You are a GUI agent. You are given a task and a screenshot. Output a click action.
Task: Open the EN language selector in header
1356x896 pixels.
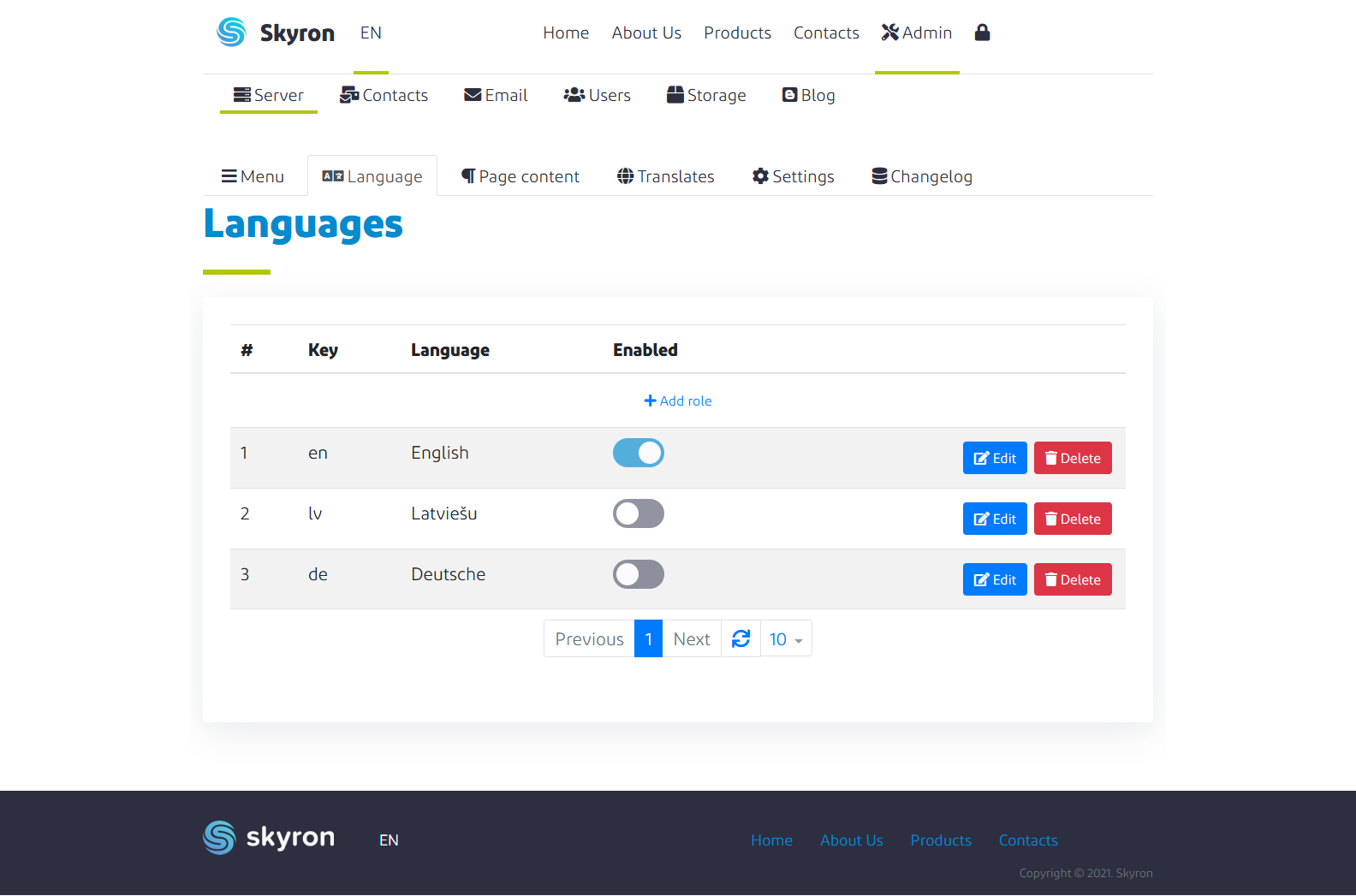coord(371,33)
